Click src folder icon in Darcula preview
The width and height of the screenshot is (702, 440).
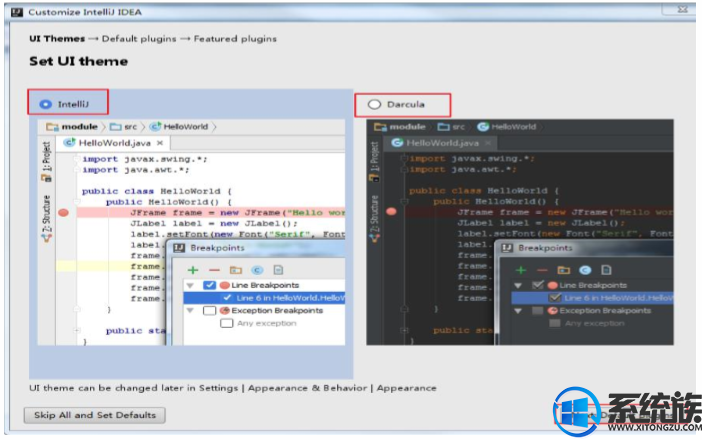coord(443,127)
